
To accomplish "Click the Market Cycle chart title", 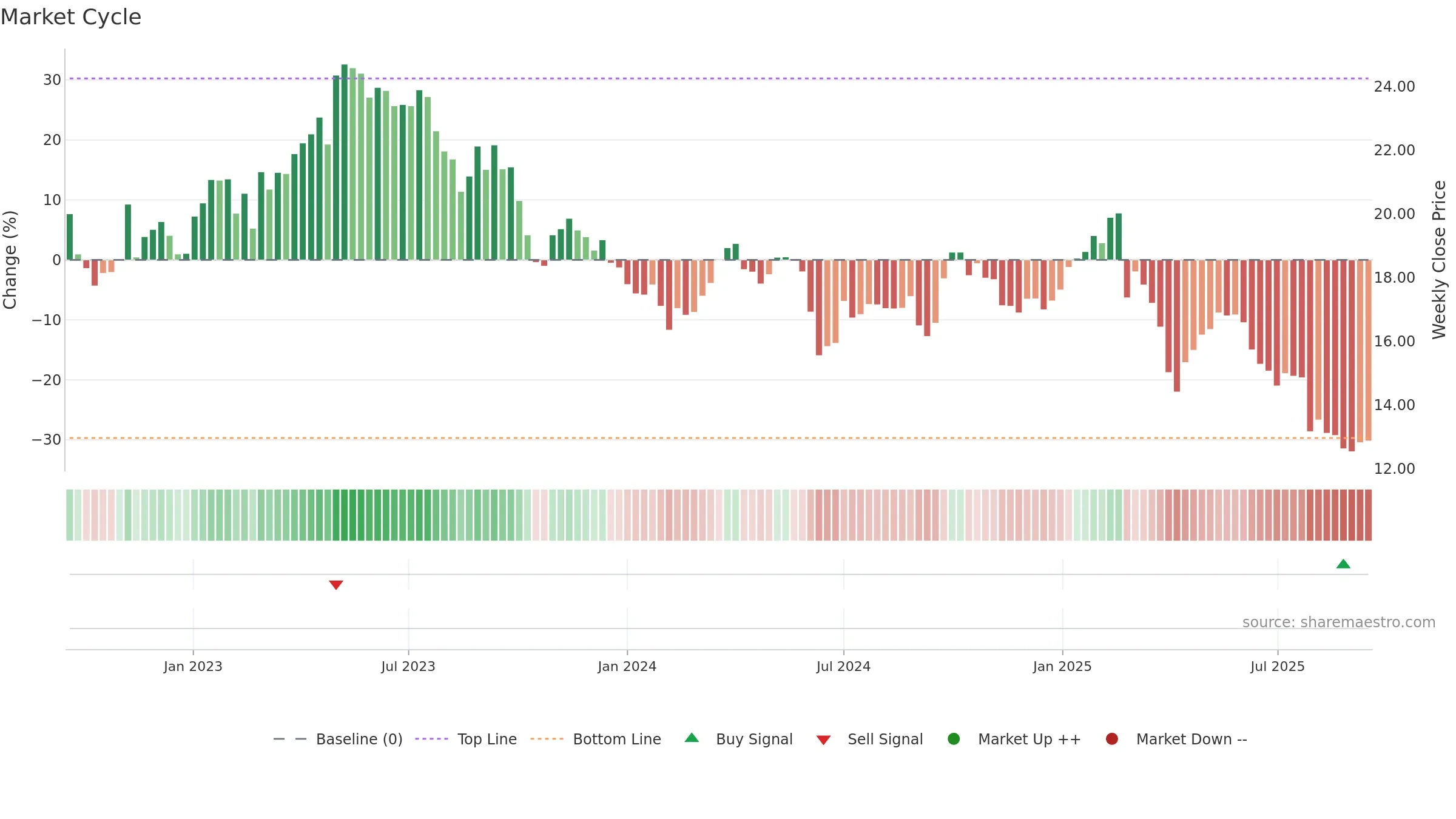I will click(x=71, y=17).
